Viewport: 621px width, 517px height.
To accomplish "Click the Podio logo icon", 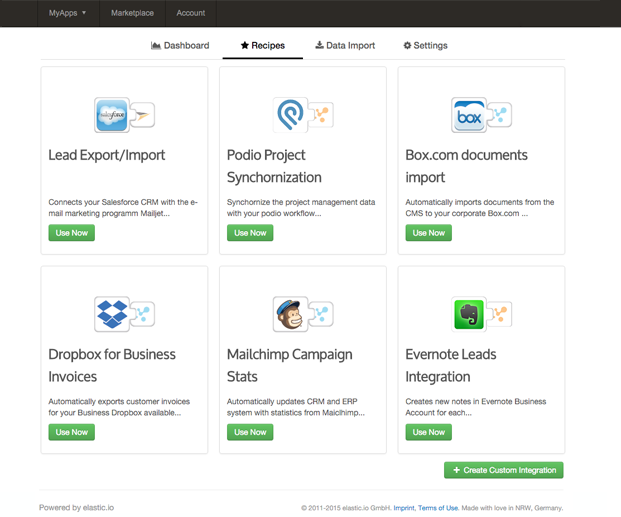I will [290, 115].
